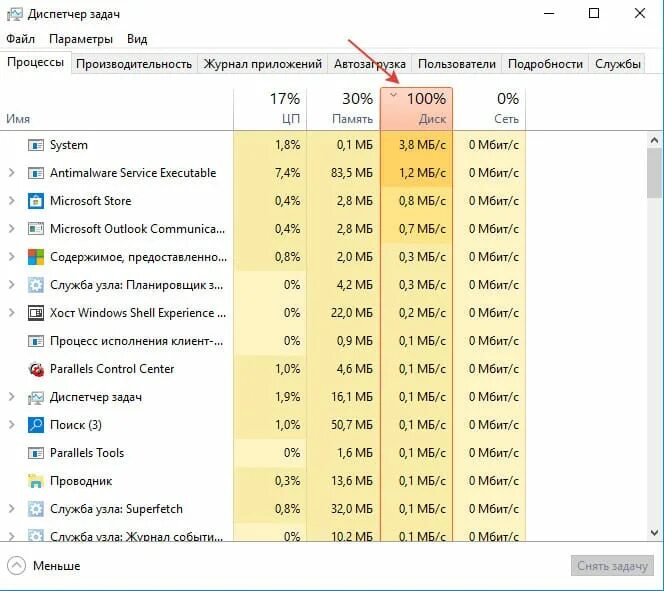Sort by the Диск 100% column header
Viewport: 664px width, 591px height.
[x=417, y=109]
